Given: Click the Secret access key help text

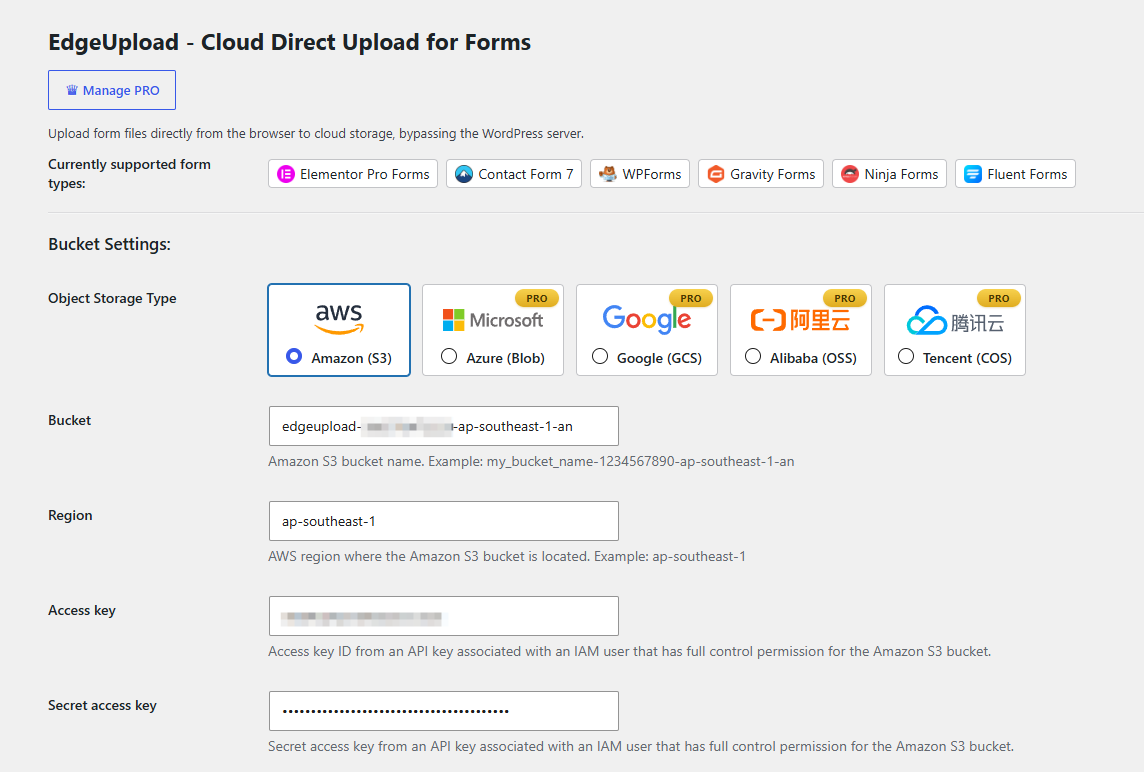Looking at the screenshot, I should (x=641, y=746).
